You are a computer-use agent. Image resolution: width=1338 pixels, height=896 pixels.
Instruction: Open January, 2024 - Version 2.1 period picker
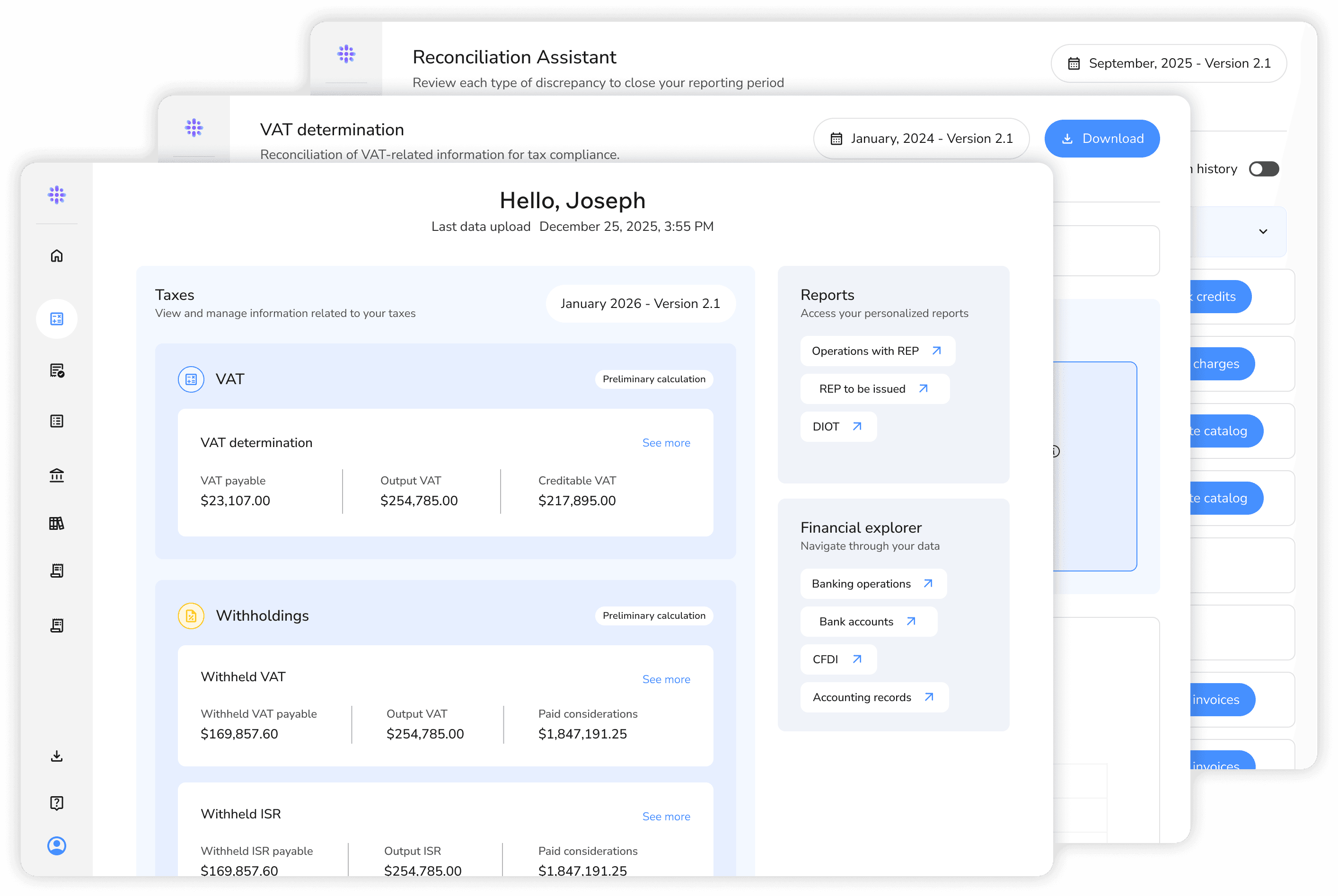(x=921, y=139)
